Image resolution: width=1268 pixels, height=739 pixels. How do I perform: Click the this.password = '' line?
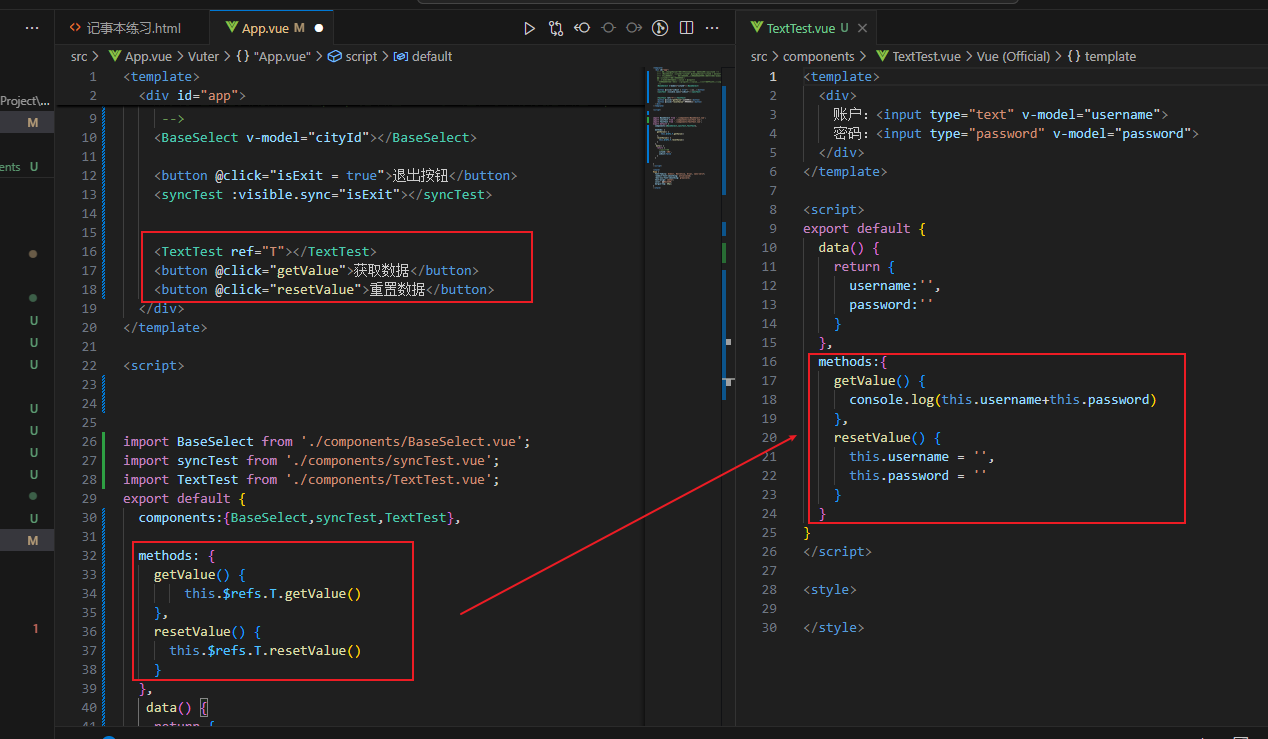pyautogui.click(x=918, y=475)
